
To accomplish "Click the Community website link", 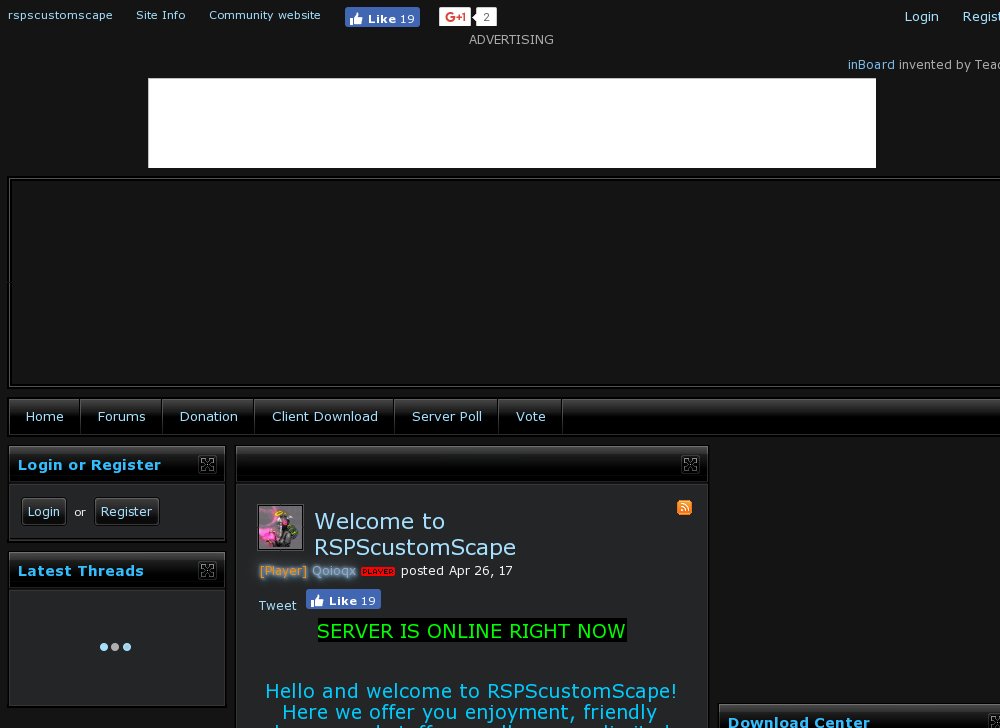I will tap(265, 15).
